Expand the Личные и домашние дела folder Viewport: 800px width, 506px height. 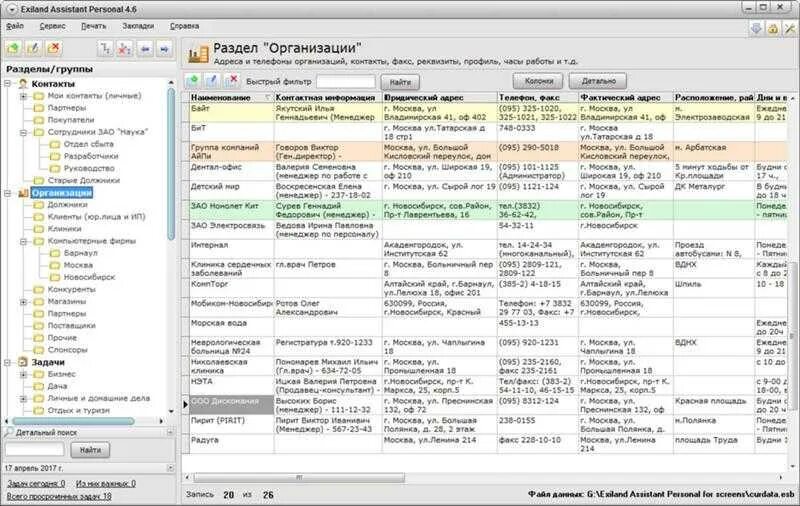click(x=23, y=398)
